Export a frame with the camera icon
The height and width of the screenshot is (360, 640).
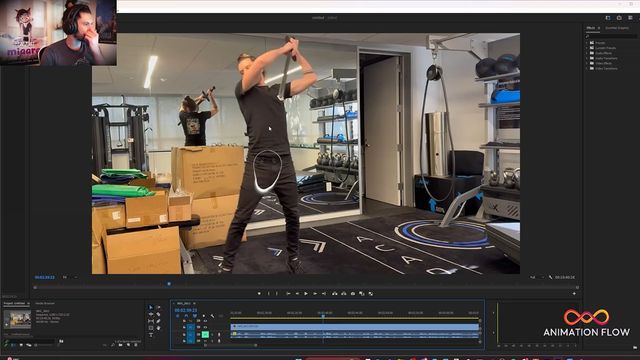(x=353, y=293)
